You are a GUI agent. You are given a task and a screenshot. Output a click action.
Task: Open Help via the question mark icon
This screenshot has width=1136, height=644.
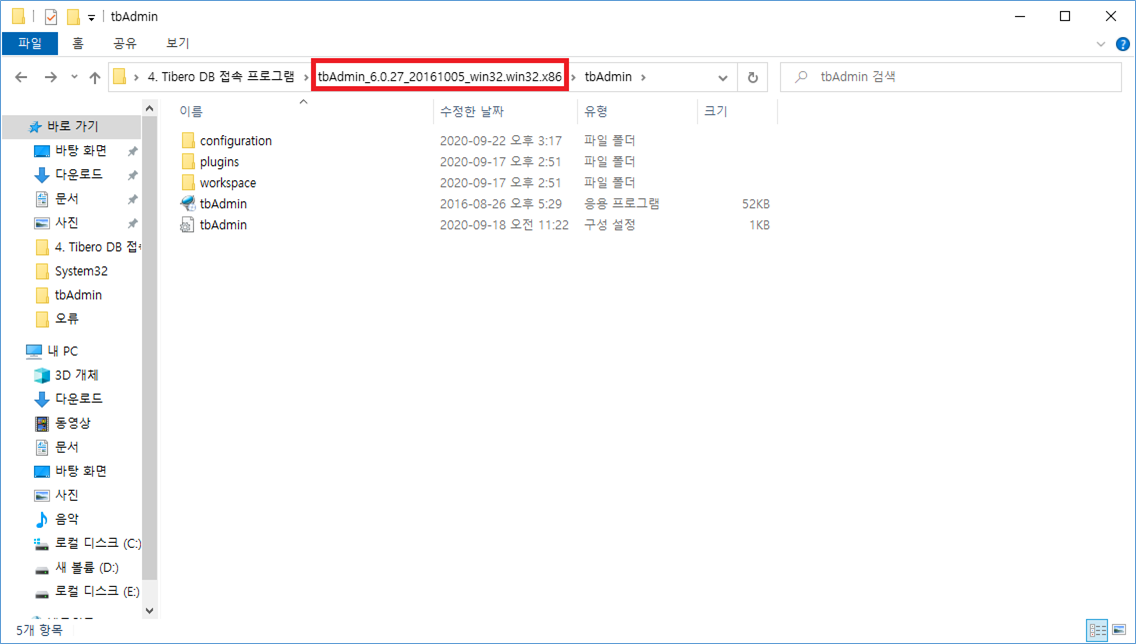tap(1123, 44)
